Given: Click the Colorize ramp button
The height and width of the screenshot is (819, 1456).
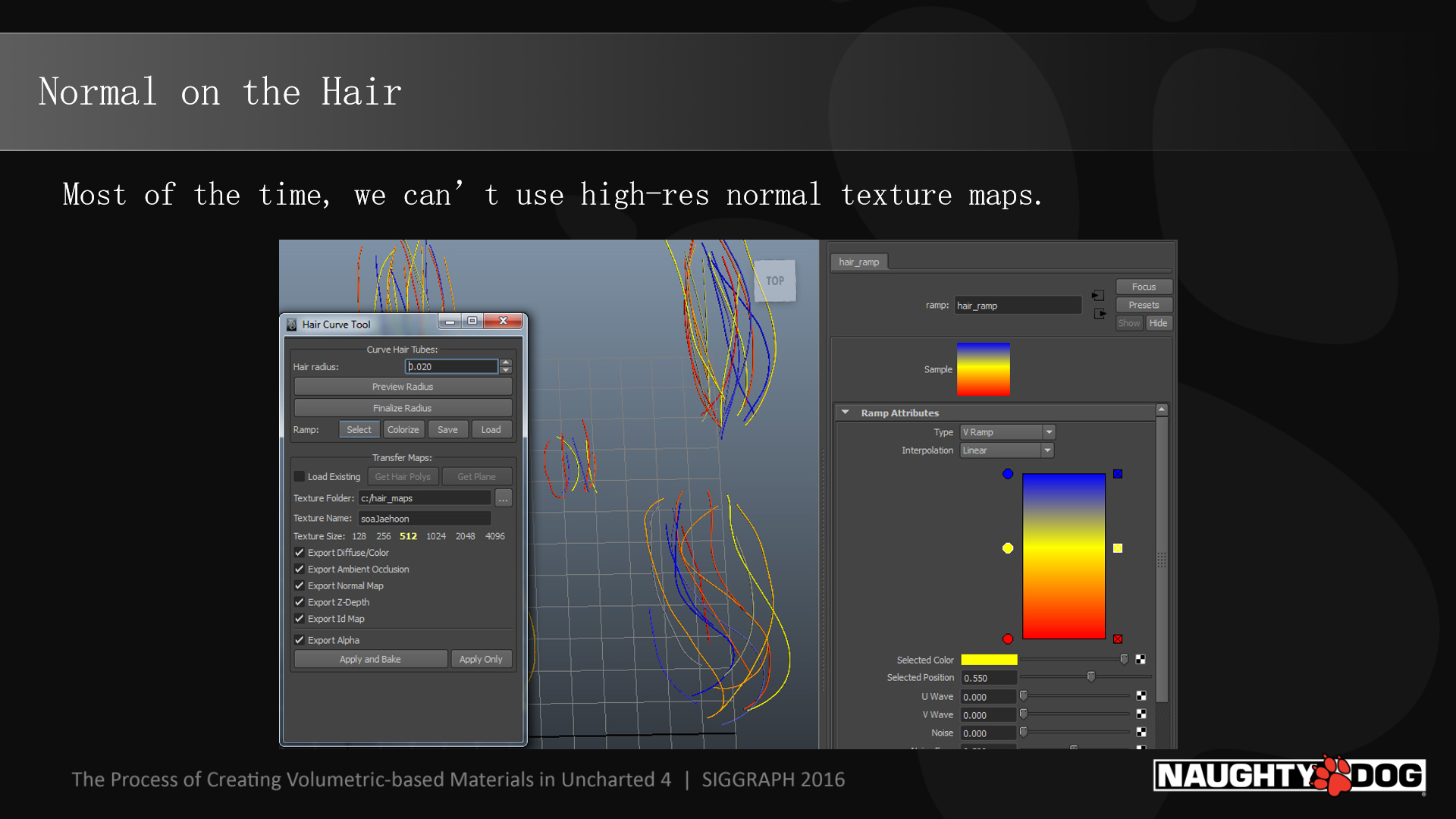Looking at the screenshot, I should (403, 429).
